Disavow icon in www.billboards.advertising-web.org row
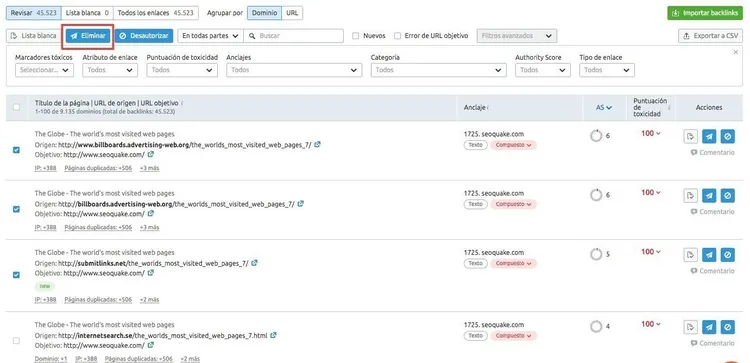The height and width of the screenshot is (363, 750). click(x=728, y=136)
